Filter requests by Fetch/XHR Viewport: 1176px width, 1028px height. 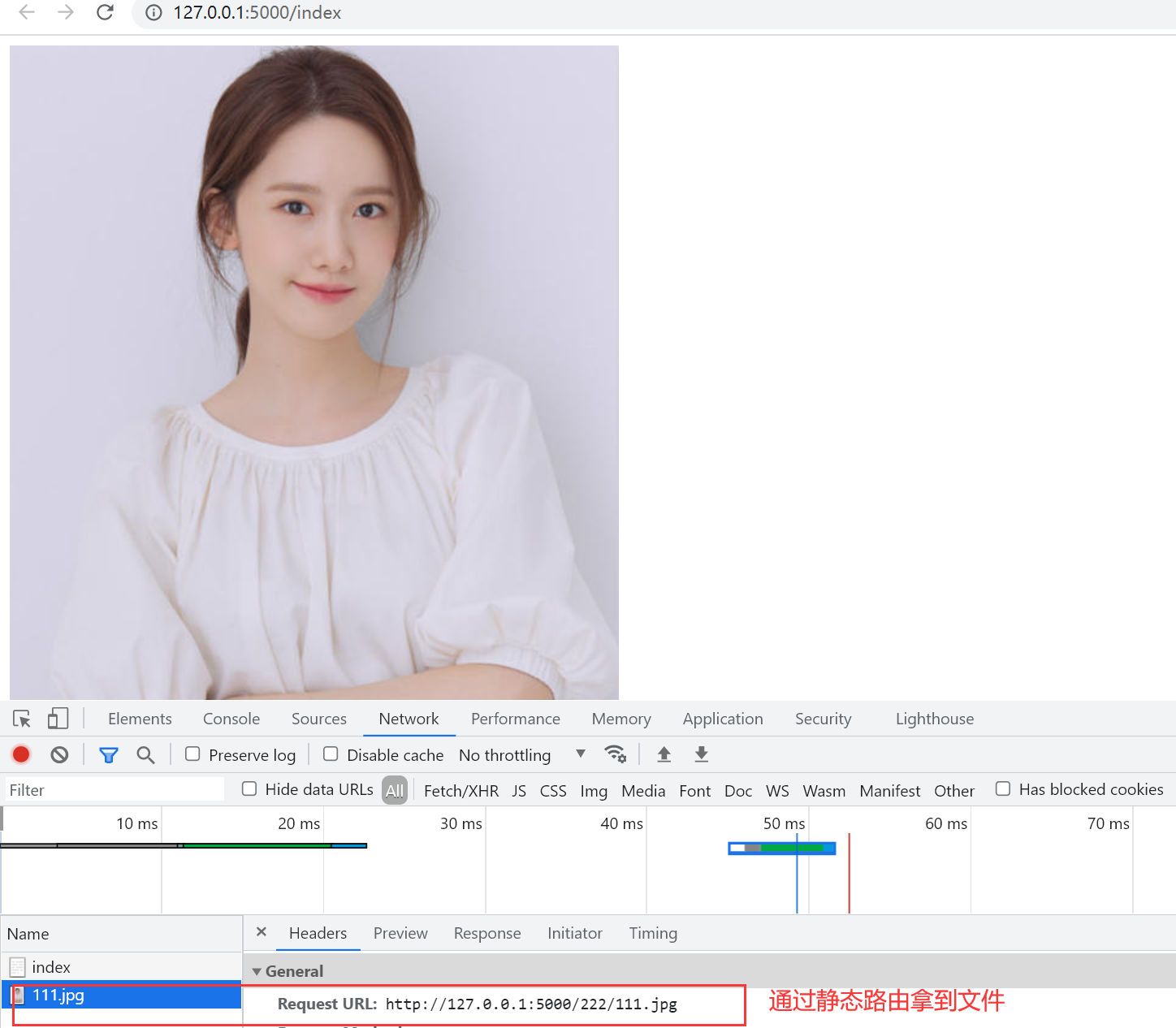click(461, 790)
